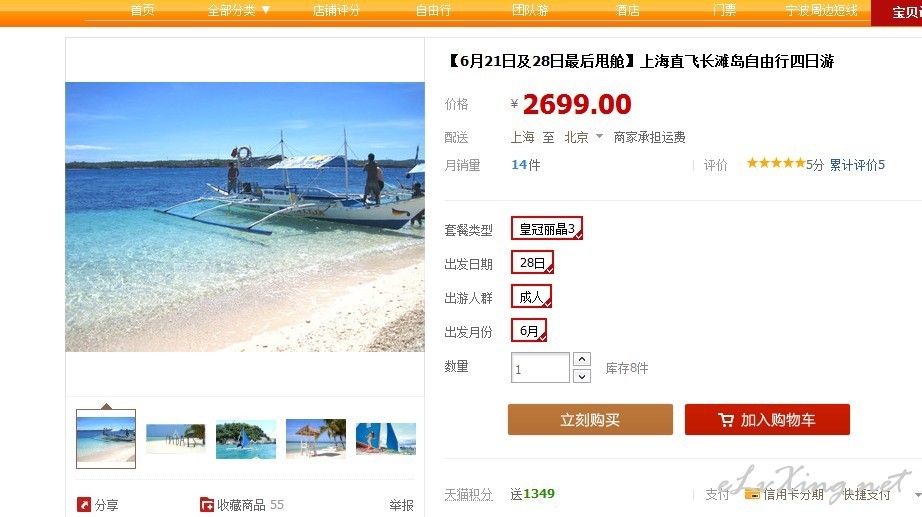Click the 立刻购买 buy now button
The height and width of the screenshot is (517, 922).
[x=590, y=419]
